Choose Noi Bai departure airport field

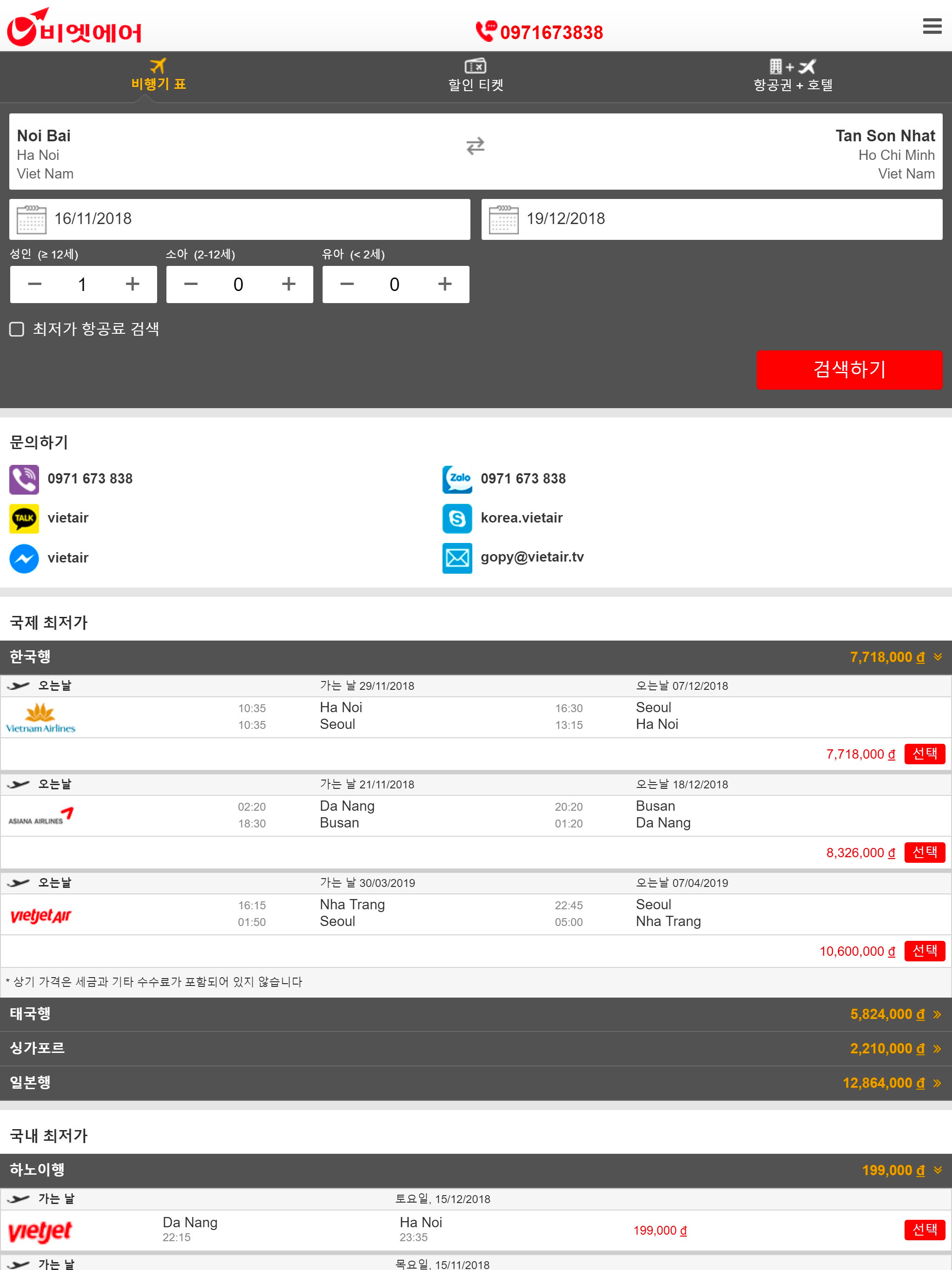[45, 154]
